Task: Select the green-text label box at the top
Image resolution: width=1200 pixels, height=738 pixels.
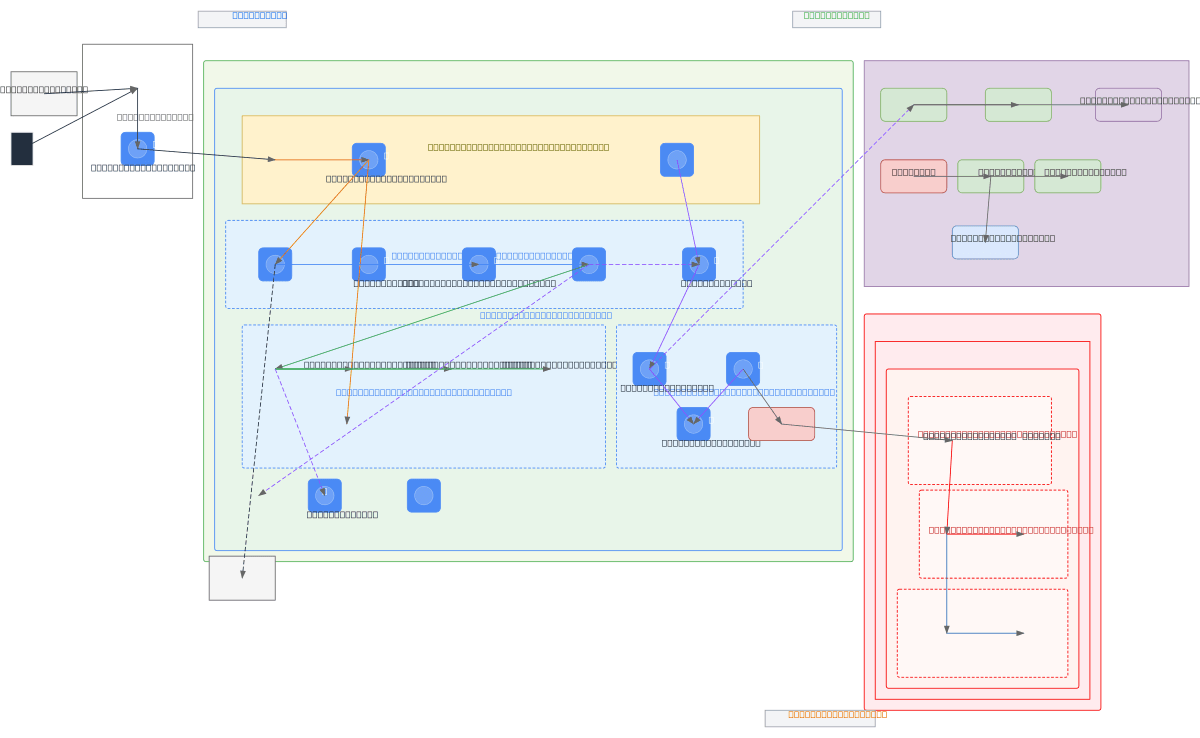Action: [x=836, y=19]
